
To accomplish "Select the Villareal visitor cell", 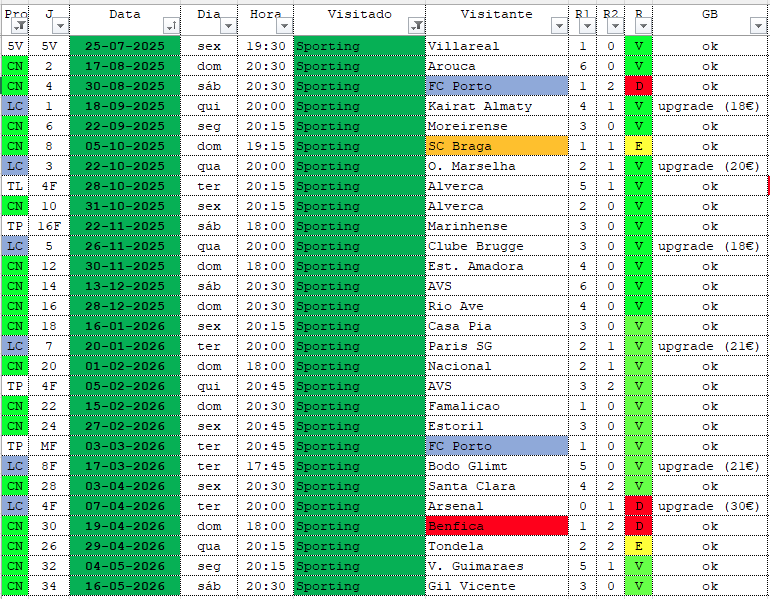I will click(x=496, y=46).
